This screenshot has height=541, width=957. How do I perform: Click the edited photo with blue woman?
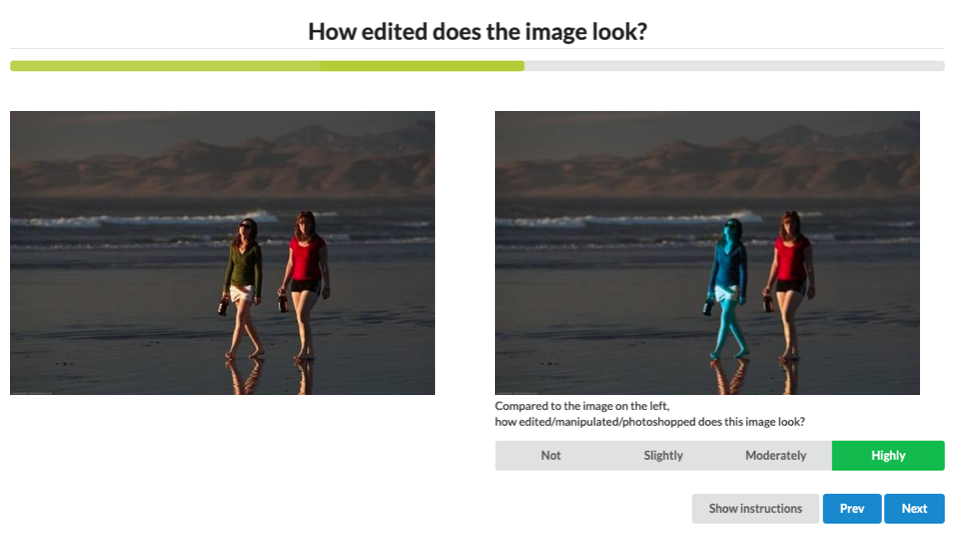(x=707, y=253)
